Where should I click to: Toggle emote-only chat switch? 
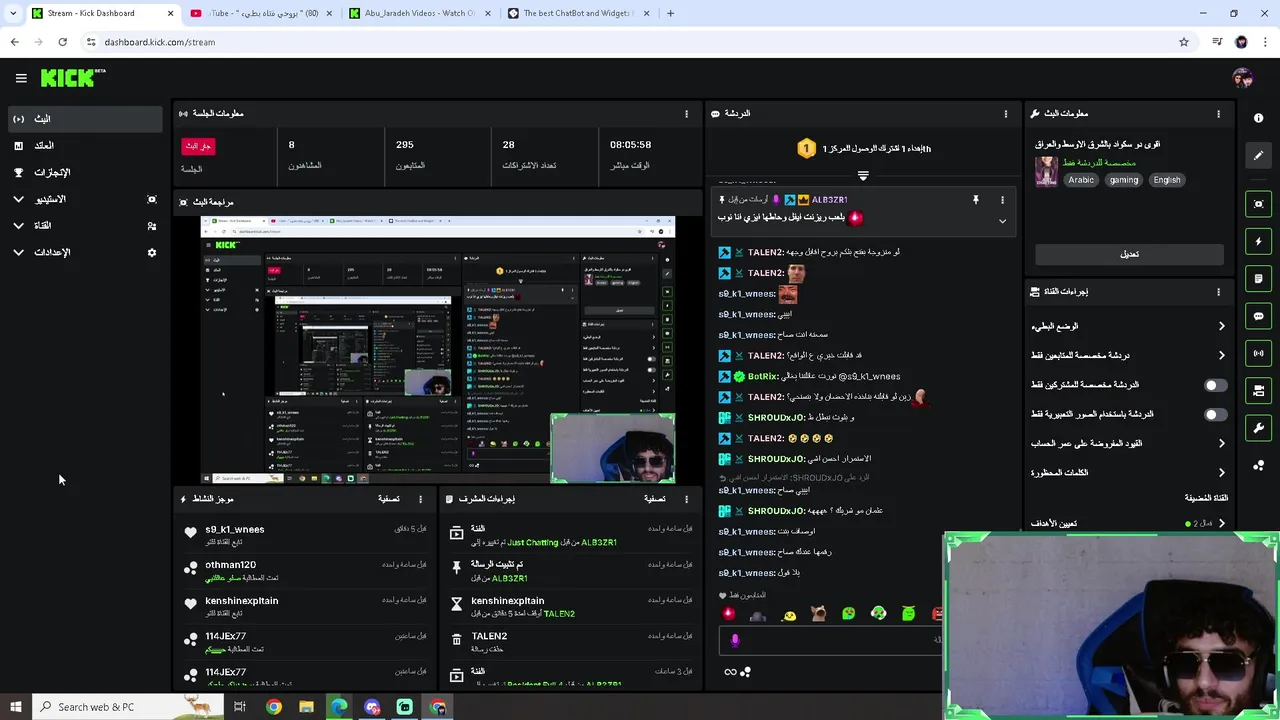click(1215, 414)
